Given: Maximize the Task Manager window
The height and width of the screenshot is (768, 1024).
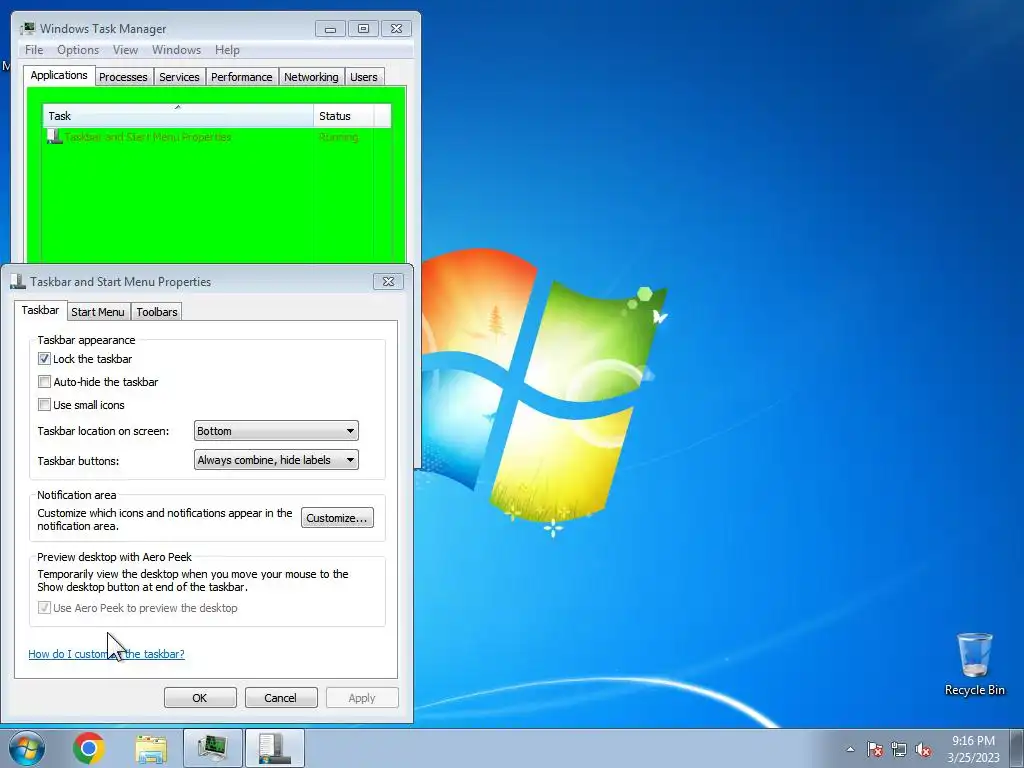Looking at the screenshot, I should [x=363, y=29].
